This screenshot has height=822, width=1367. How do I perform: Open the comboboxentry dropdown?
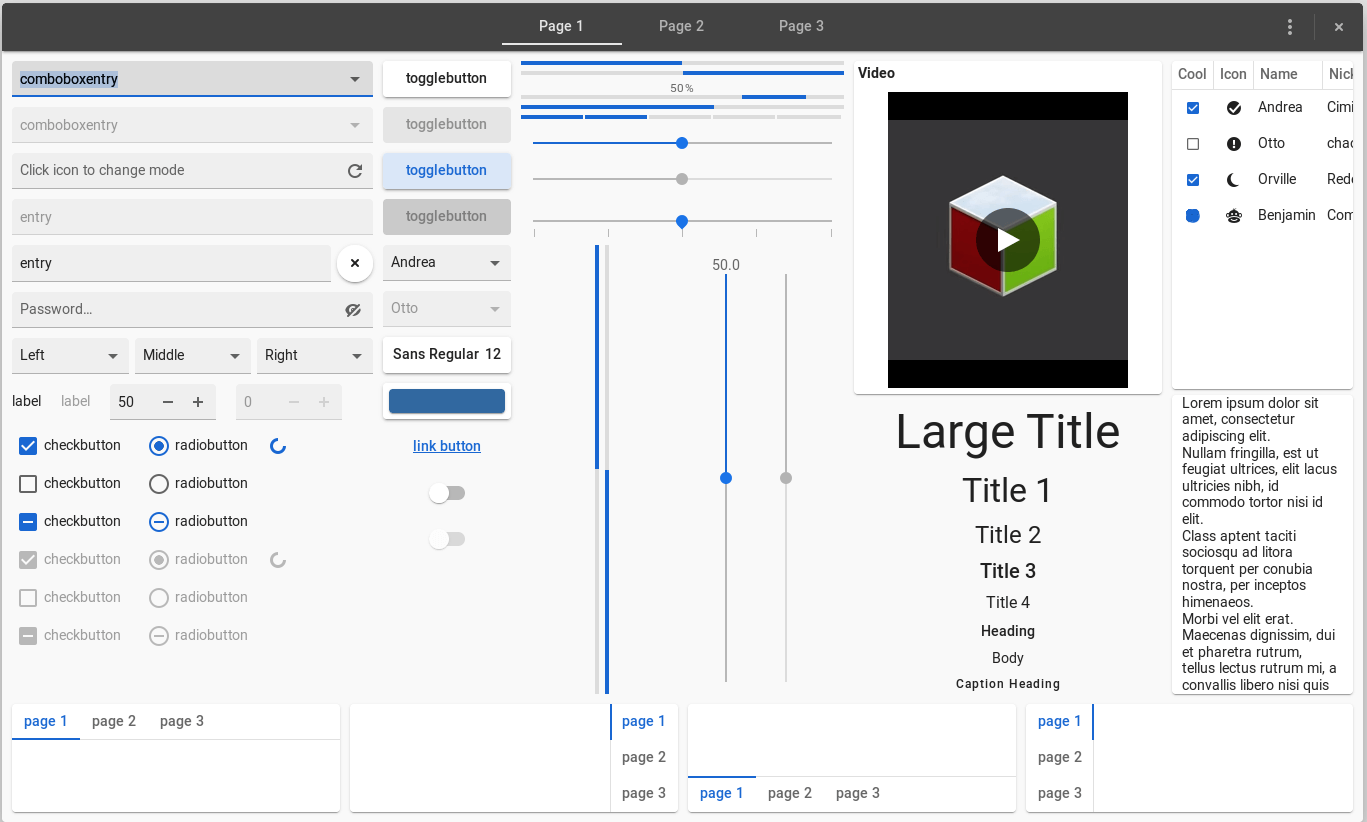(x=355, y=78)
